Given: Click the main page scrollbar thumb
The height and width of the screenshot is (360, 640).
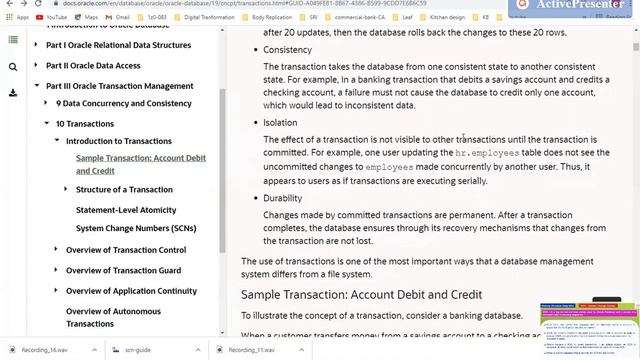Looking at the screenshot, I should tap(636, 47).
